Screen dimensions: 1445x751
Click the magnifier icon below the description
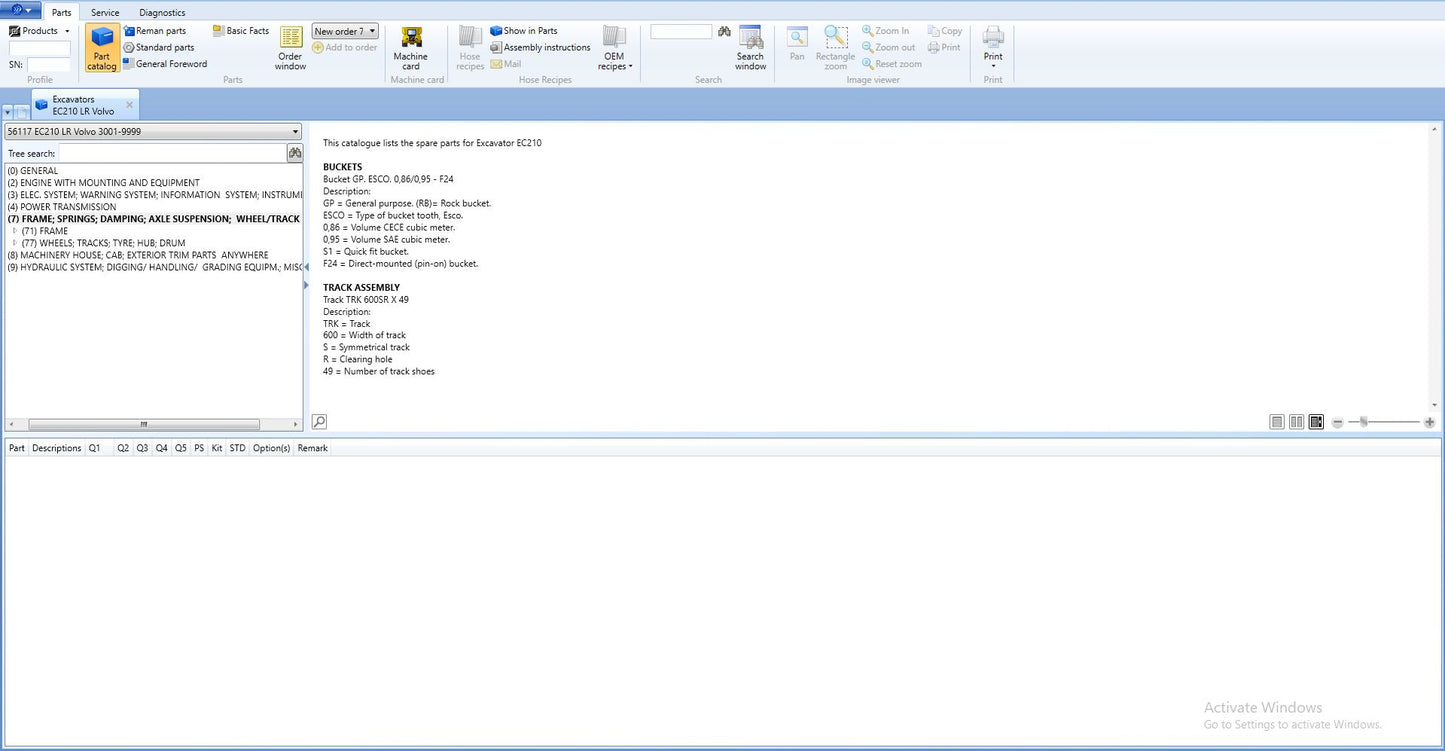pos(319,422)
